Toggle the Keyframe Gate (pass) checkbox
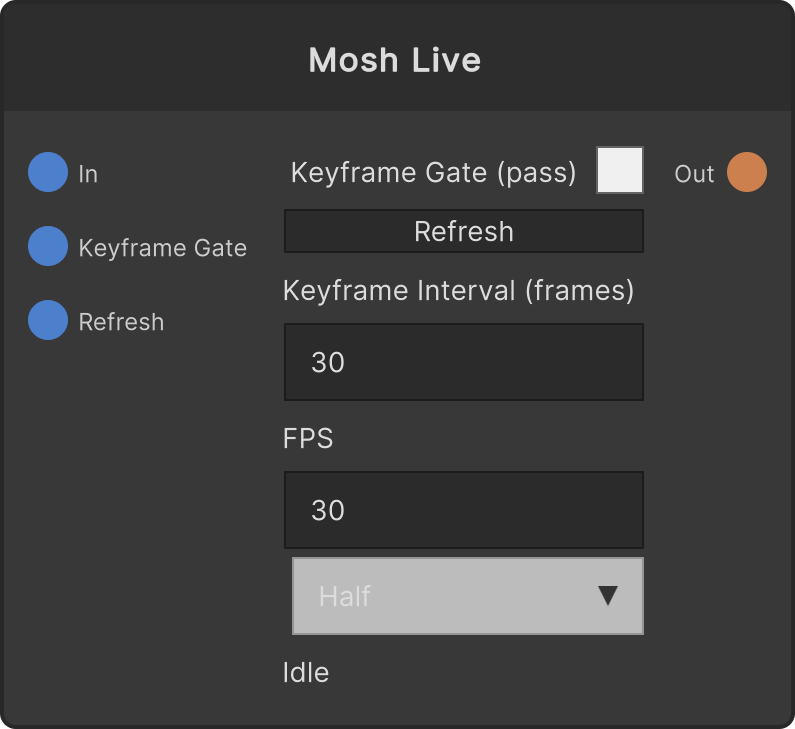Viewport: 795px width, 729px height. (620, 170)
